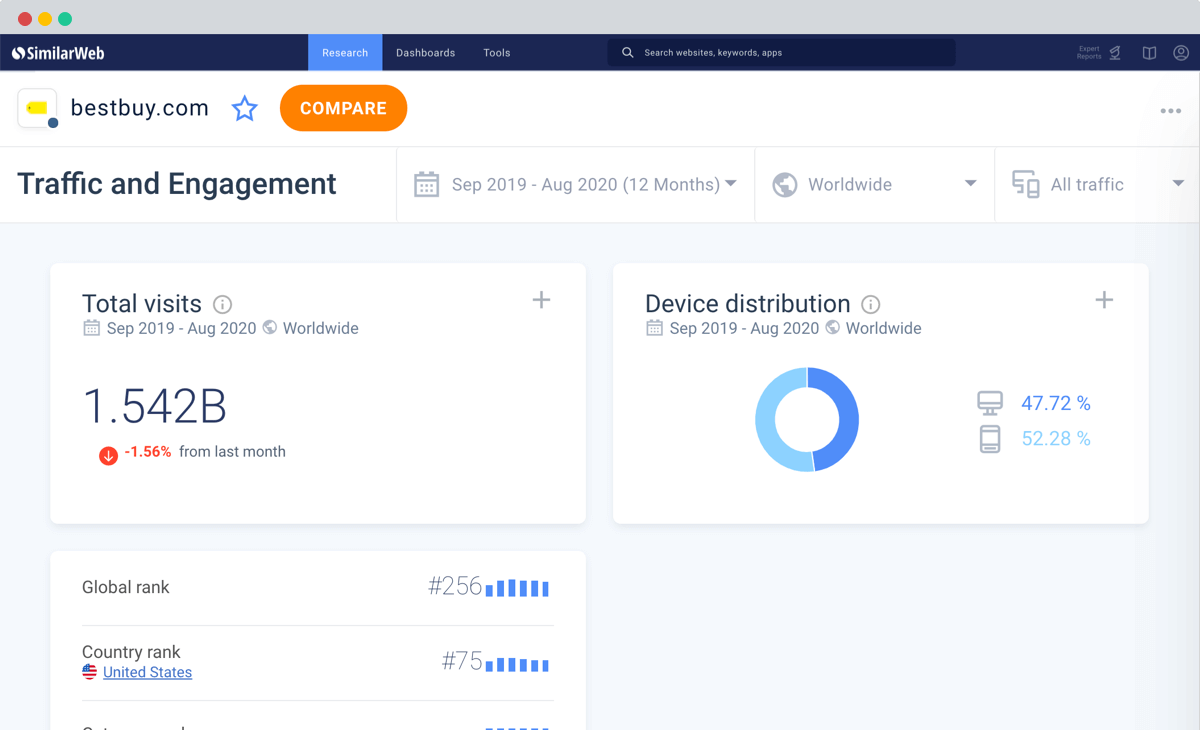Click the -1.56% change value
The image size is (1200, 730).
[x=148, y=452]
